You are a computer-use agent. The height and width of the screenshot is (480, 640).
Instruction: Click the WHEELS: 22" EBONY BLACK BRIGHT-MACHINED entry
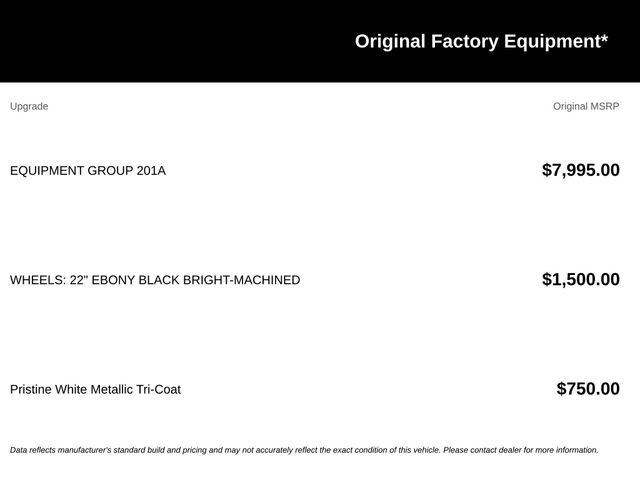[x=155, y=280]
